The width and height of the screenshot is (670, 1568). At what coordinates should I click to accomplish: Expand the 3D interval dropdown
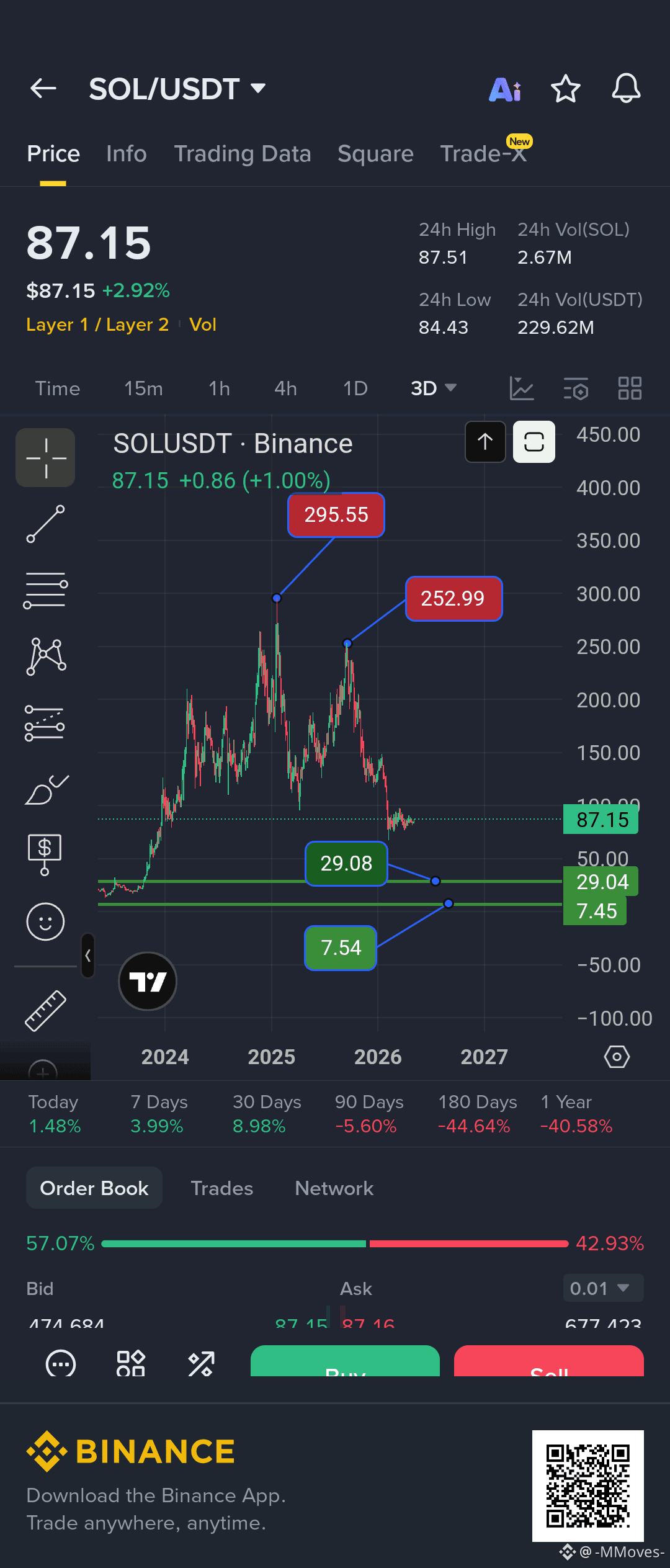coord(434,388)
